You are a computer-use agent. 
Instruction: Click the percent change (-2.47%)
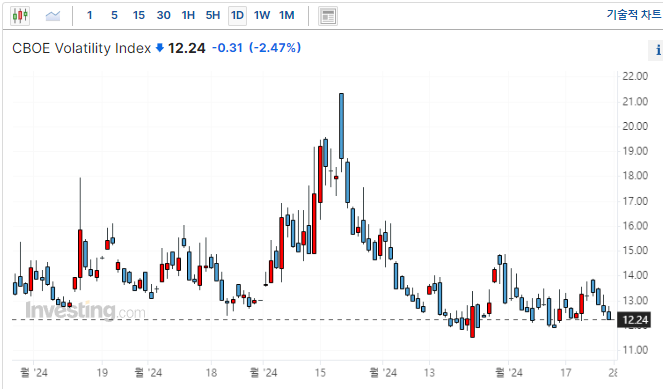275,48
